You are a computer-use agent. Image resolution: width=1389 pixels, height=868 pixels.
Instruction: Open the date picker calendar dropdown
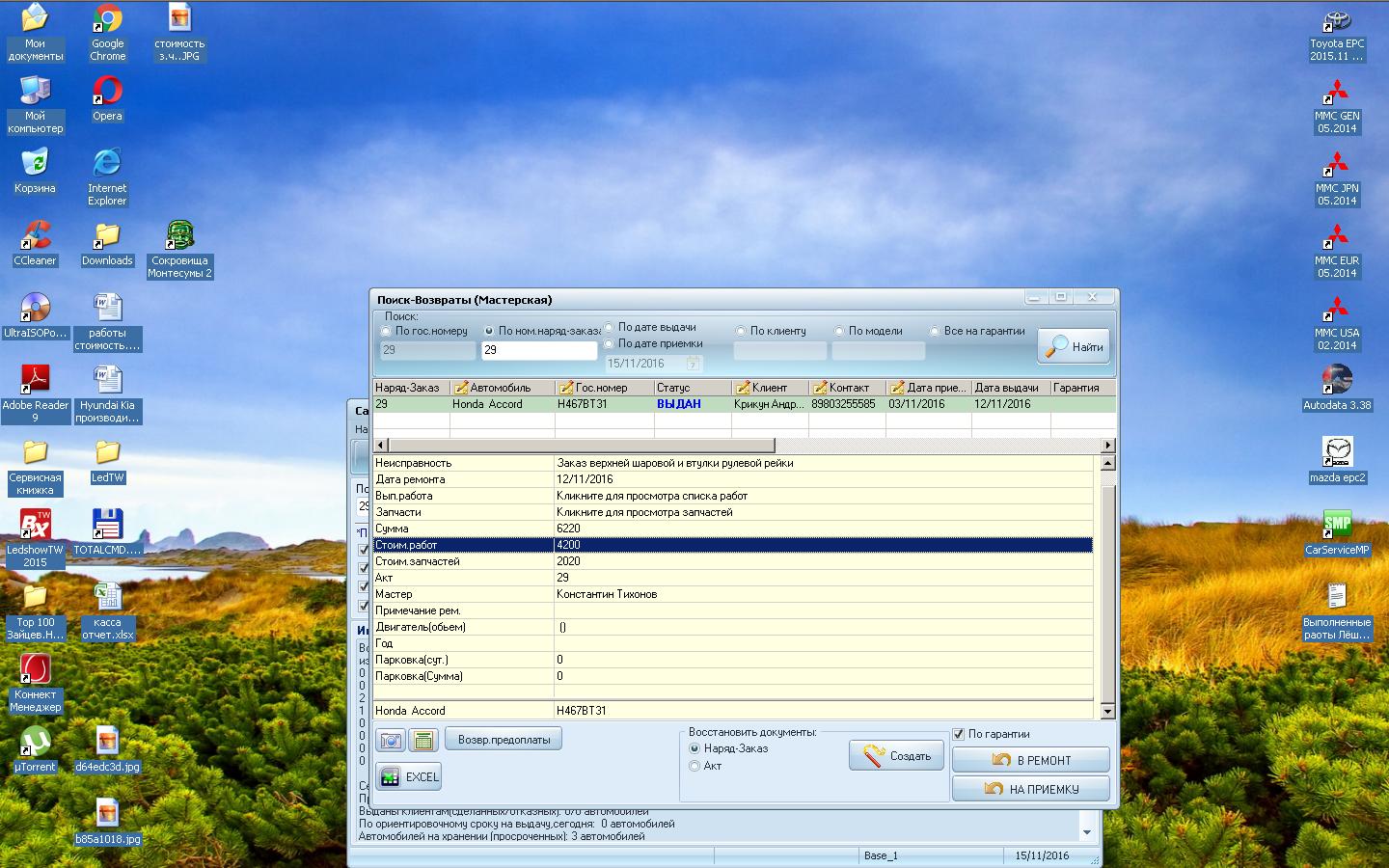[693, 364]
